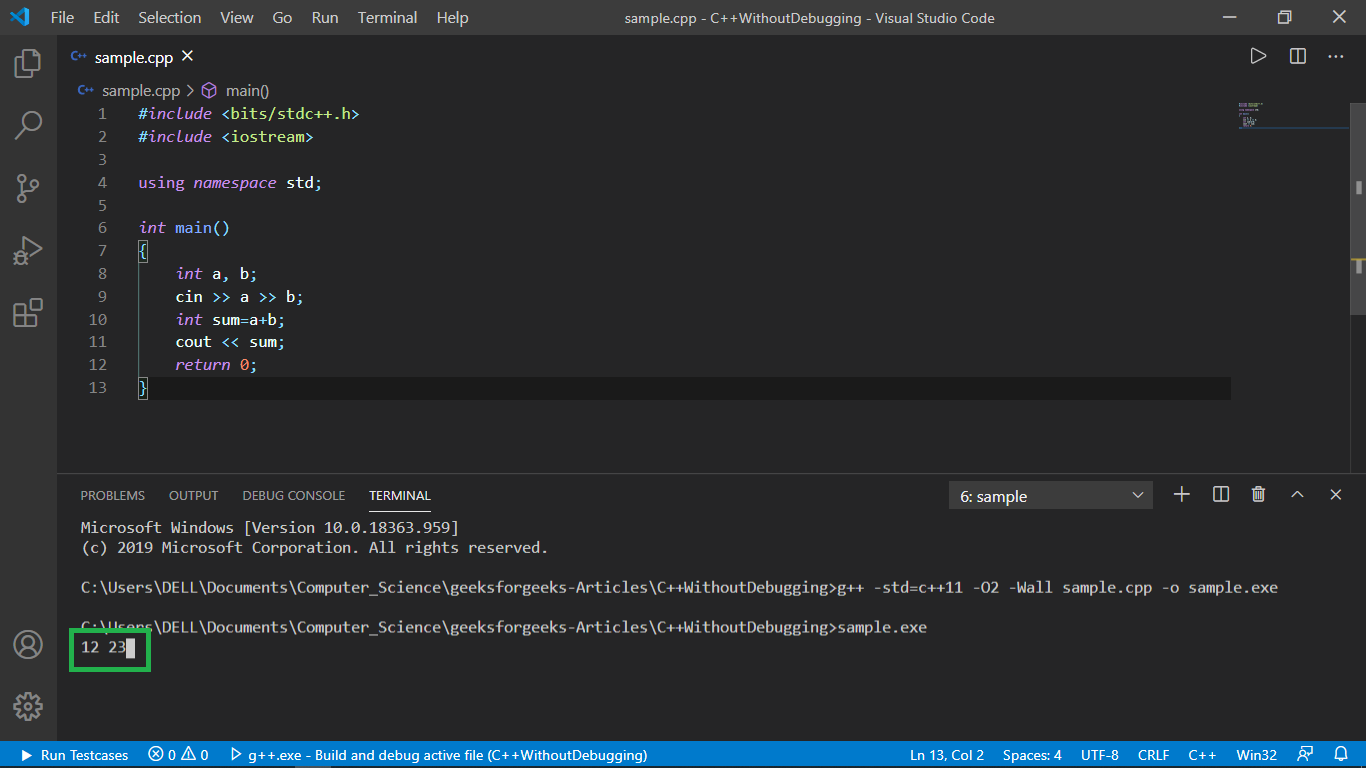Screen dimensions: 1366x768
Task: Click the 'Microsoft Windows [Version 10.0.18363.959]' terminal line
Action: click(x=270, y=527)
